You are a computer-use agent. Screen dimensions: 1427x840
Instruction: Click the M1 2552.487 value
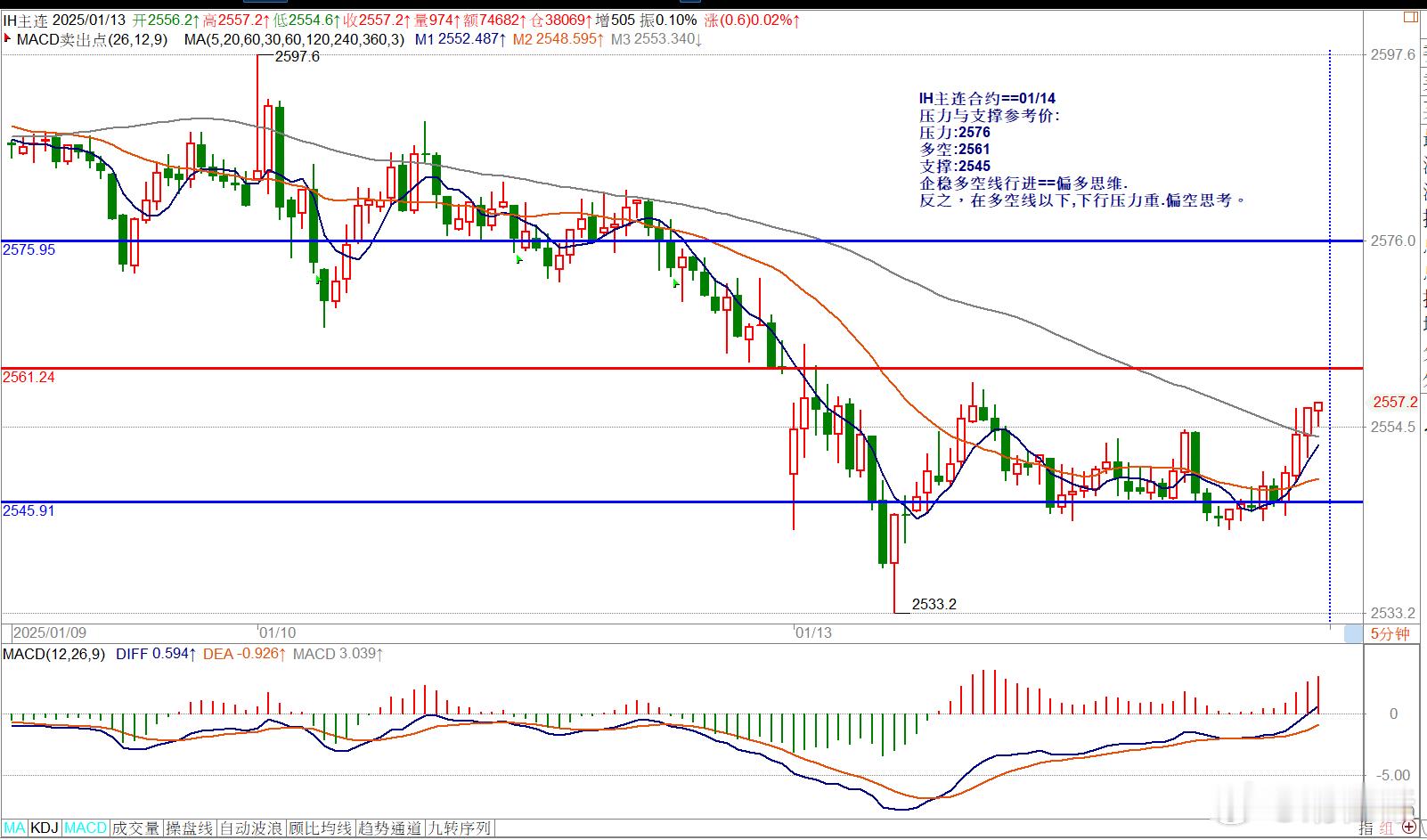(x=461, y=39)
